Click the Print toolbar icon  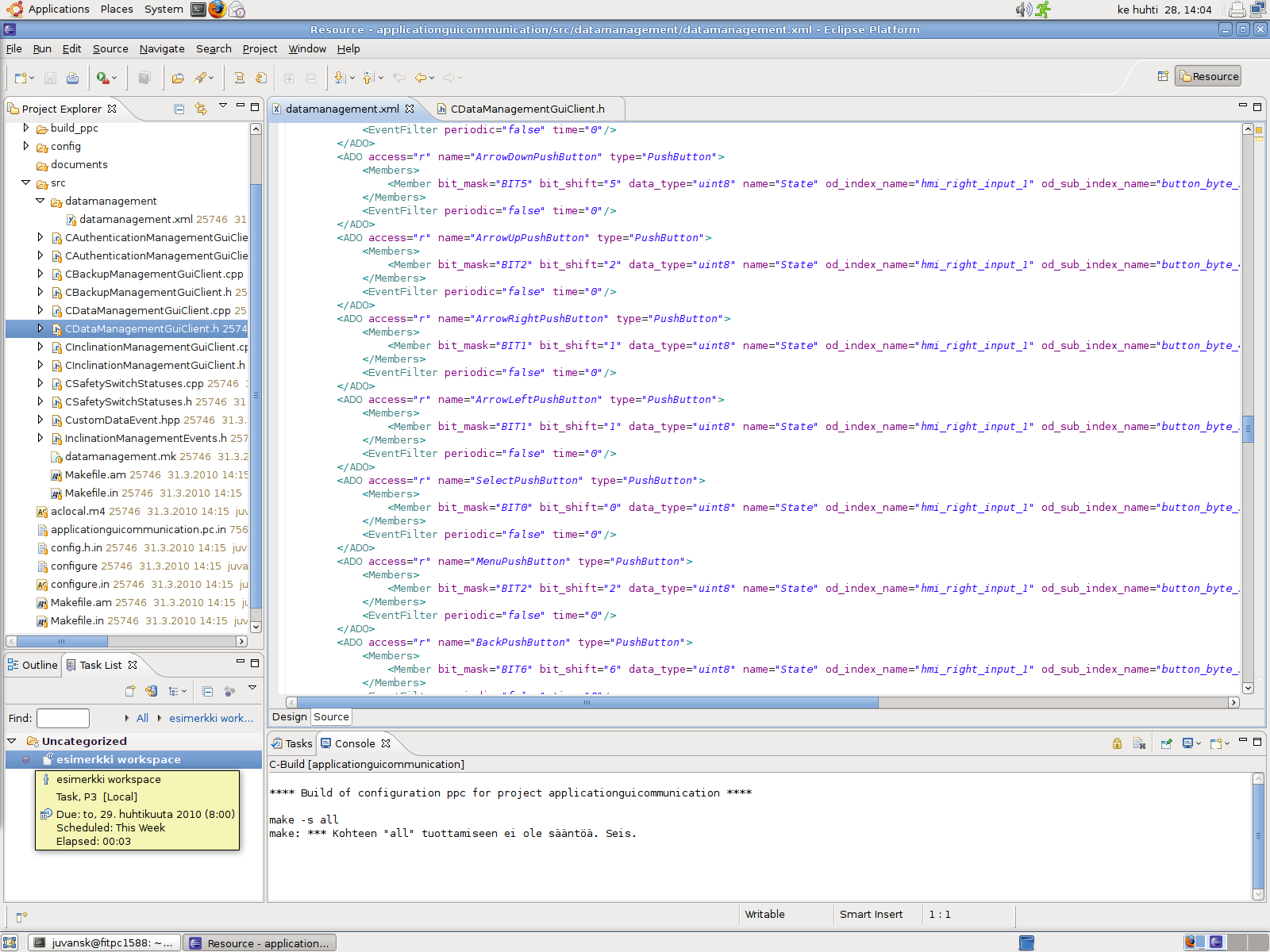72,78
